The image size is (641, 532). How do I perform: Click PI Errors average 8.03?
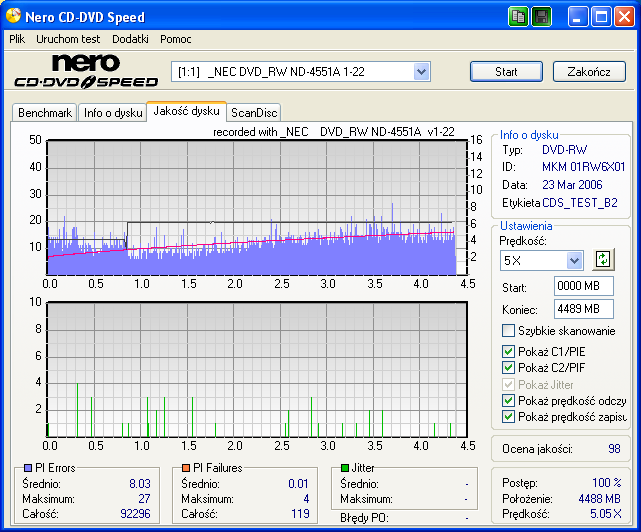(x=140, y=484)
